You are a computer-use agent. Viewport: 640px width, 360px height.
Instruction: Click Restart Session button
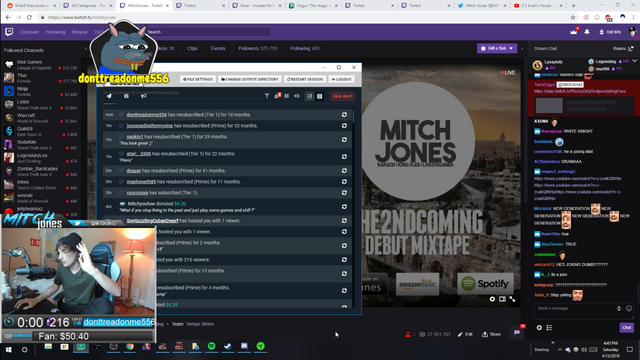[x=305, y=79]
